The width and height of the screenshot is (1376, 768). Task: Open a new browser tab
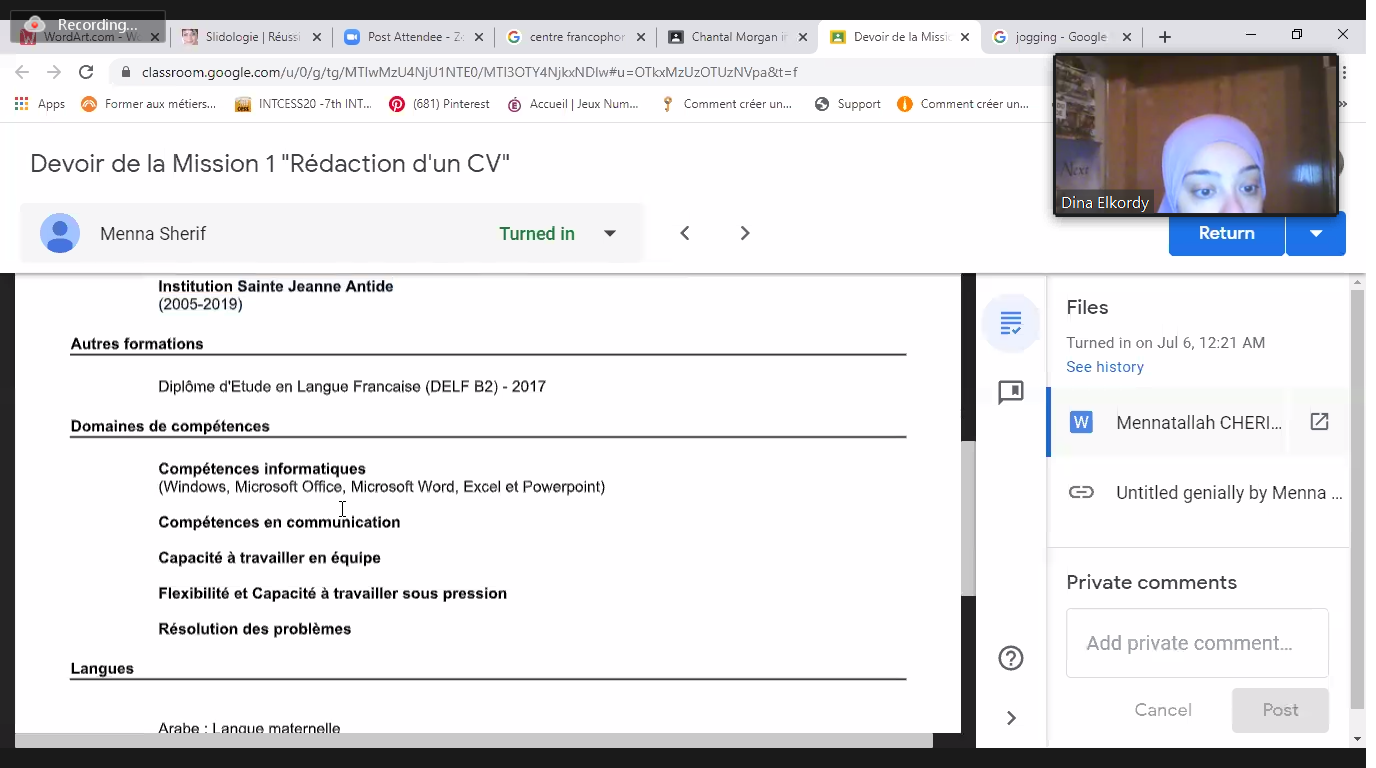1164,37
